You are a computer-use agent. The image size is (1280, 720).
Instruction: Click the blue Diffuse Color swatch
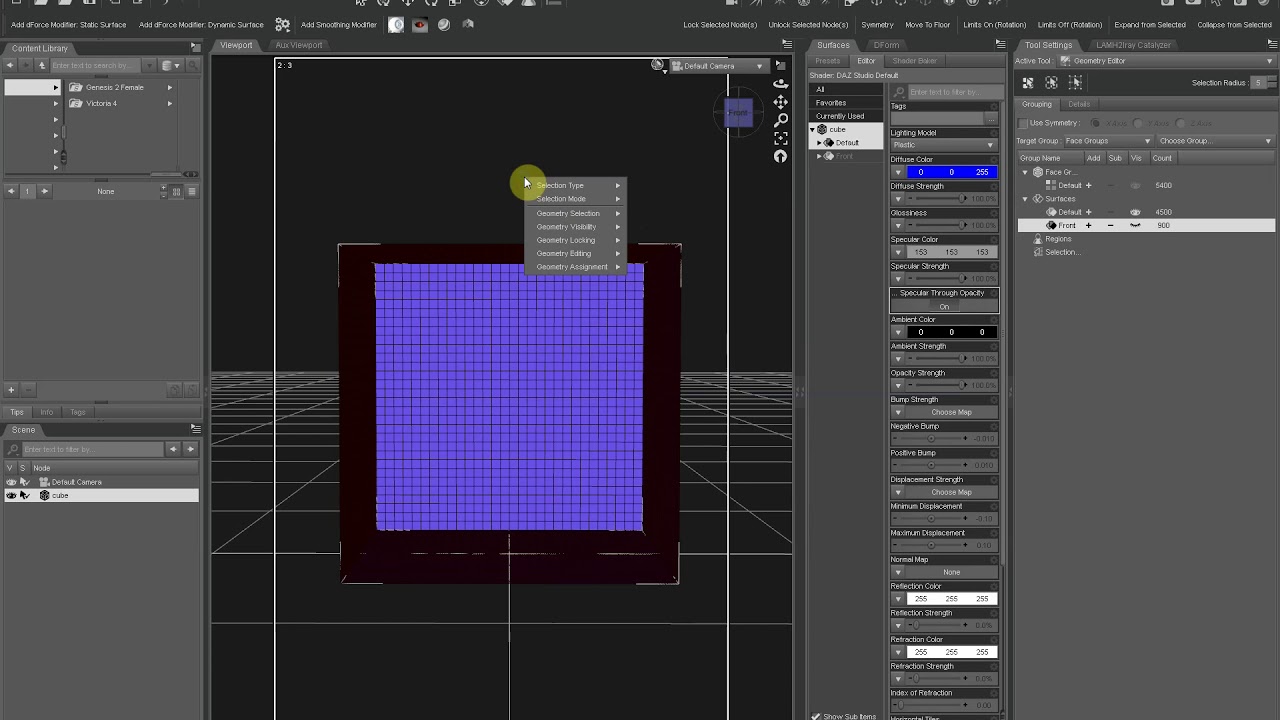point(951,172)
